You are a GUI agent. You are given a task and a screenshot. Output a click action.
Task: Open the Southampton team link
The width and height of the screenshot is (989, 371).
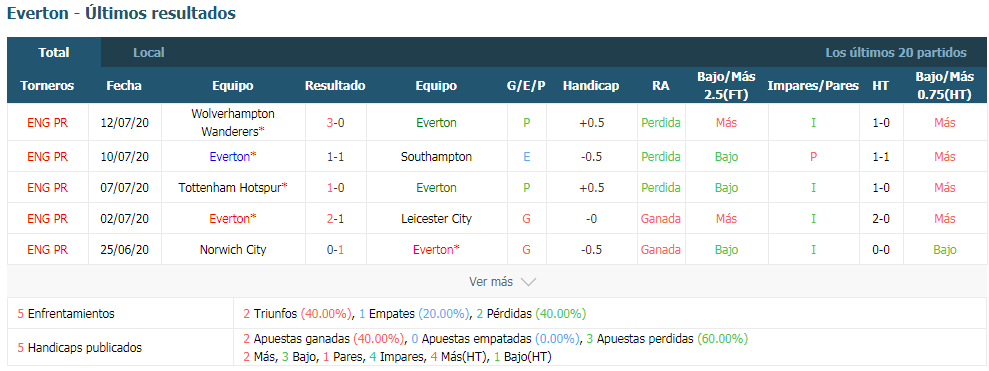click(436, 156)
